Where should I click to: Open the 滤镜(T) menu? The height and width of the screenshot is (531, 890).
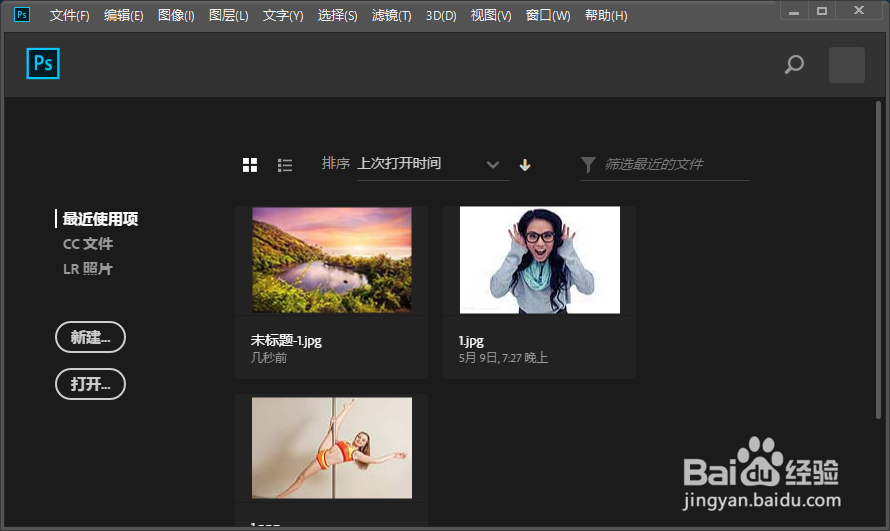click(391, 15)
